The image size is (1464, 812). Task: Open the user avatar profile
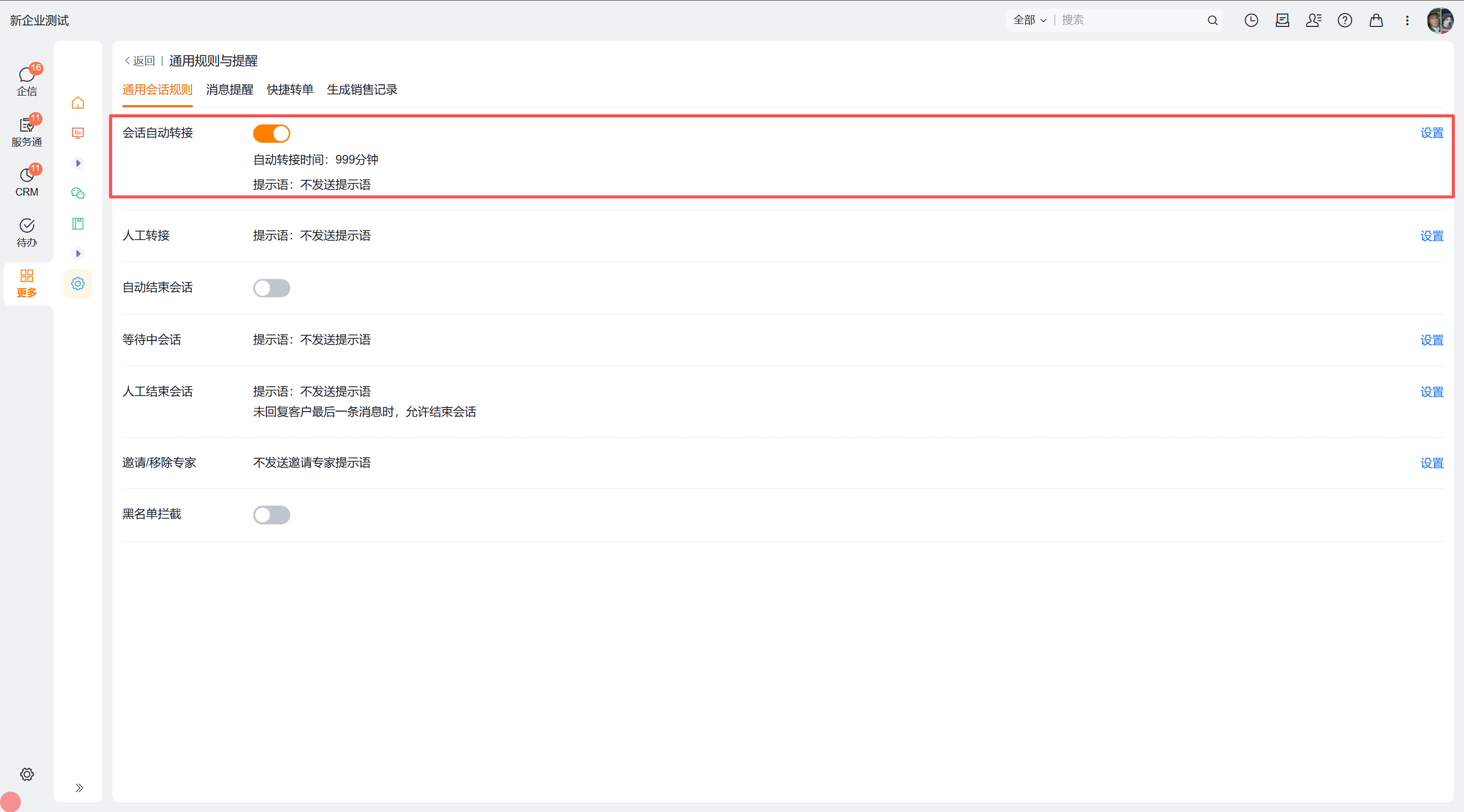(1440, 20)
